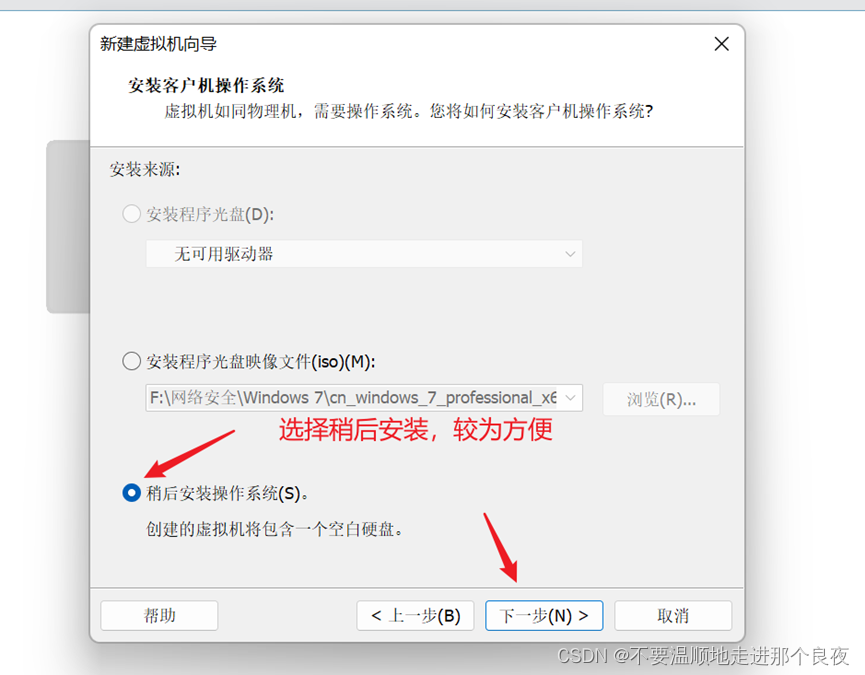The image size is (865, 675).
Task: Cancel the wizard via 取消
Action: click(673, 615)
